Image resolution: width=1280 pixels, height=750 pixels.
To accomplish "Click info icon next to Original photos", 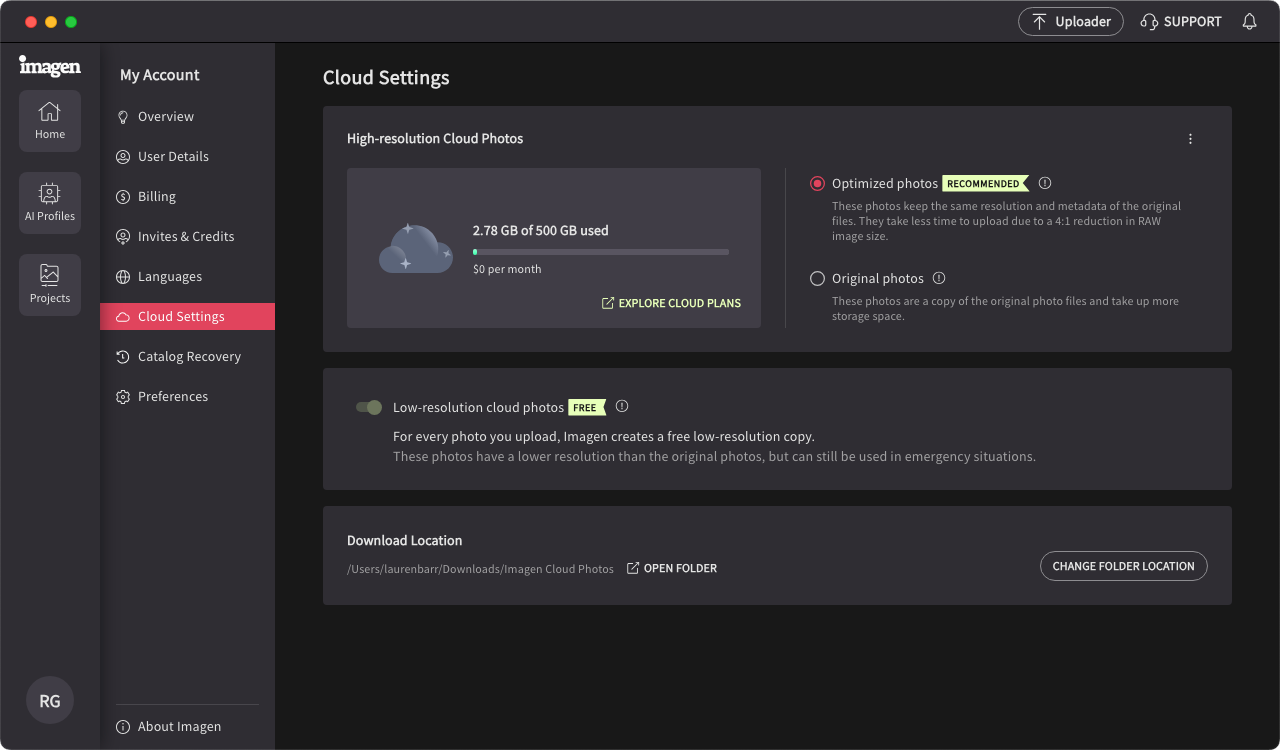I will coord(939,278).
